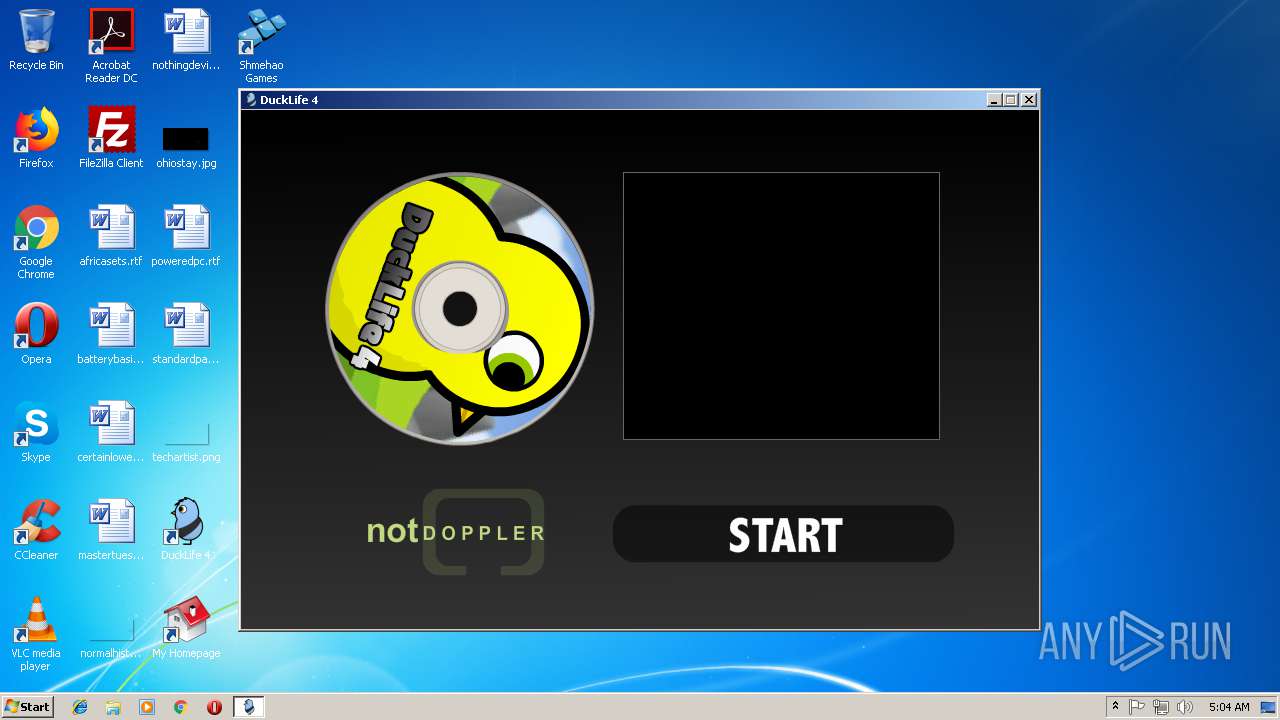Image resolution: width=1280 pixels, height=720 pixels.
Task: Select poweredpc.rtf document
Action: 186,236
